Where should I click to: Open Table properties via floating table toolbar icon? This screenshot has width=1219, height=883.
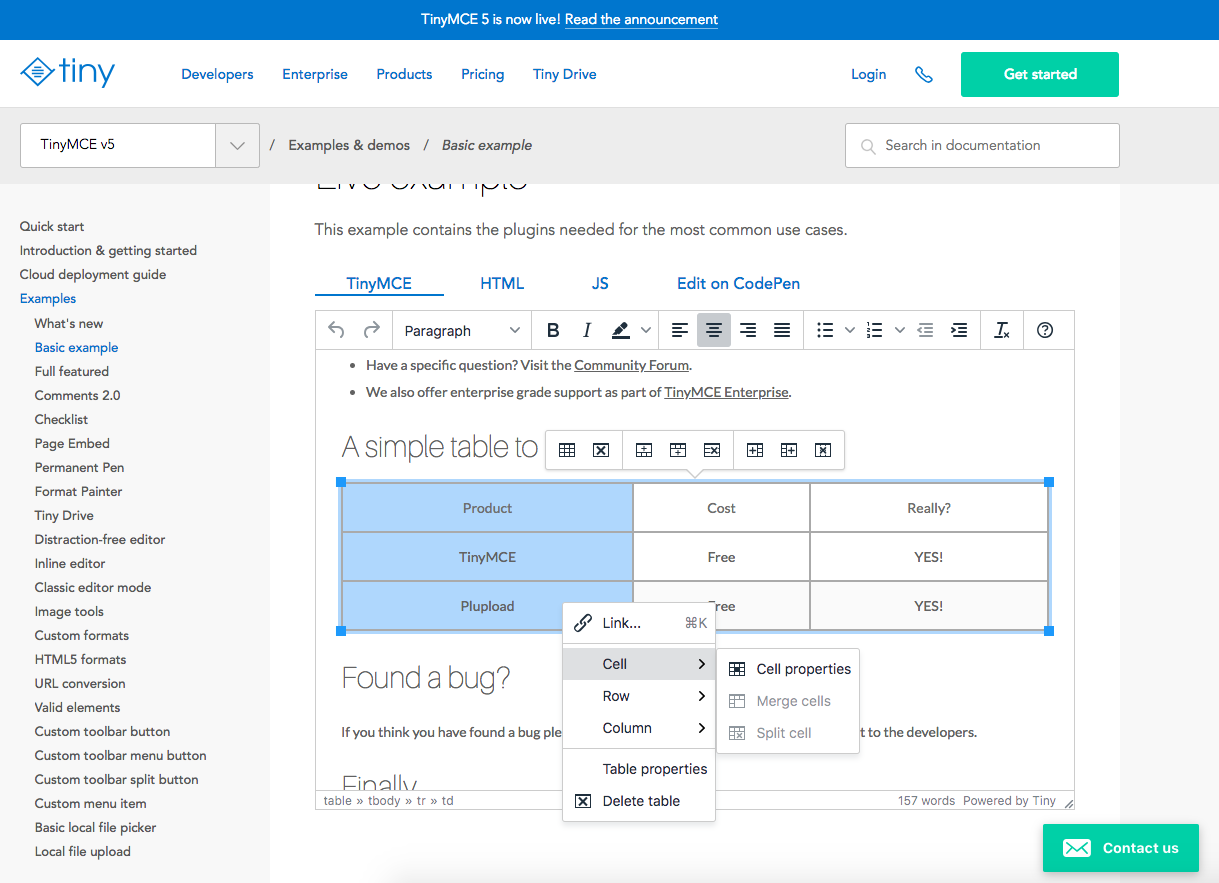pos(565,450)
